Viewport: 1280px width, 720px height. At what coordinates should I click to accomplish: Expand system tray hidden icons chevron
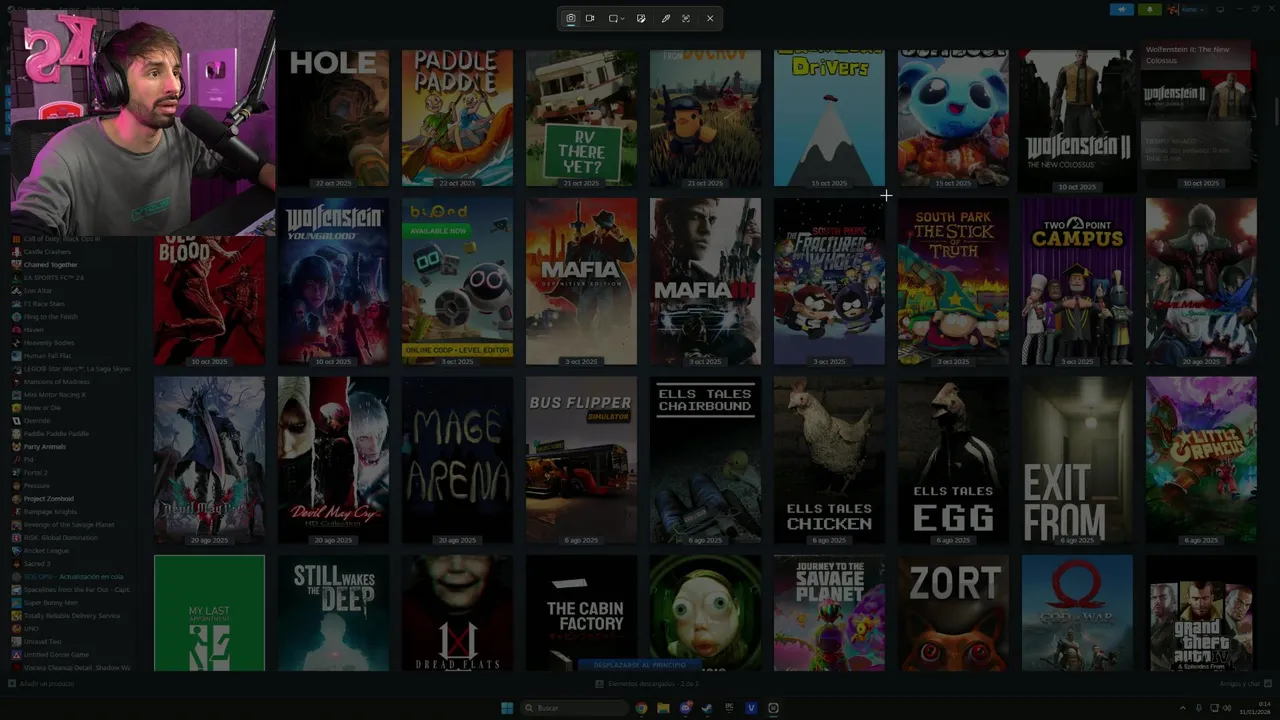[1182, 708]
